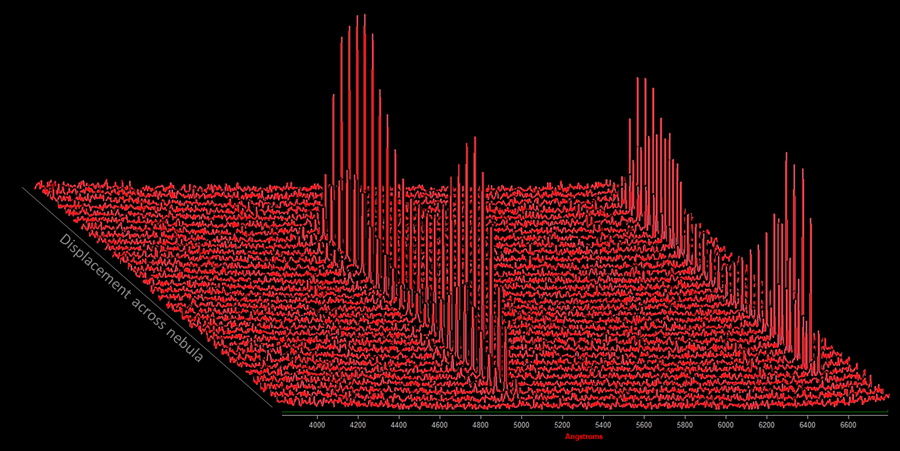Click the 6400 wavelength tick label
Image resolution: width=900 pixels, height=451 pixels.
point(808,425)
